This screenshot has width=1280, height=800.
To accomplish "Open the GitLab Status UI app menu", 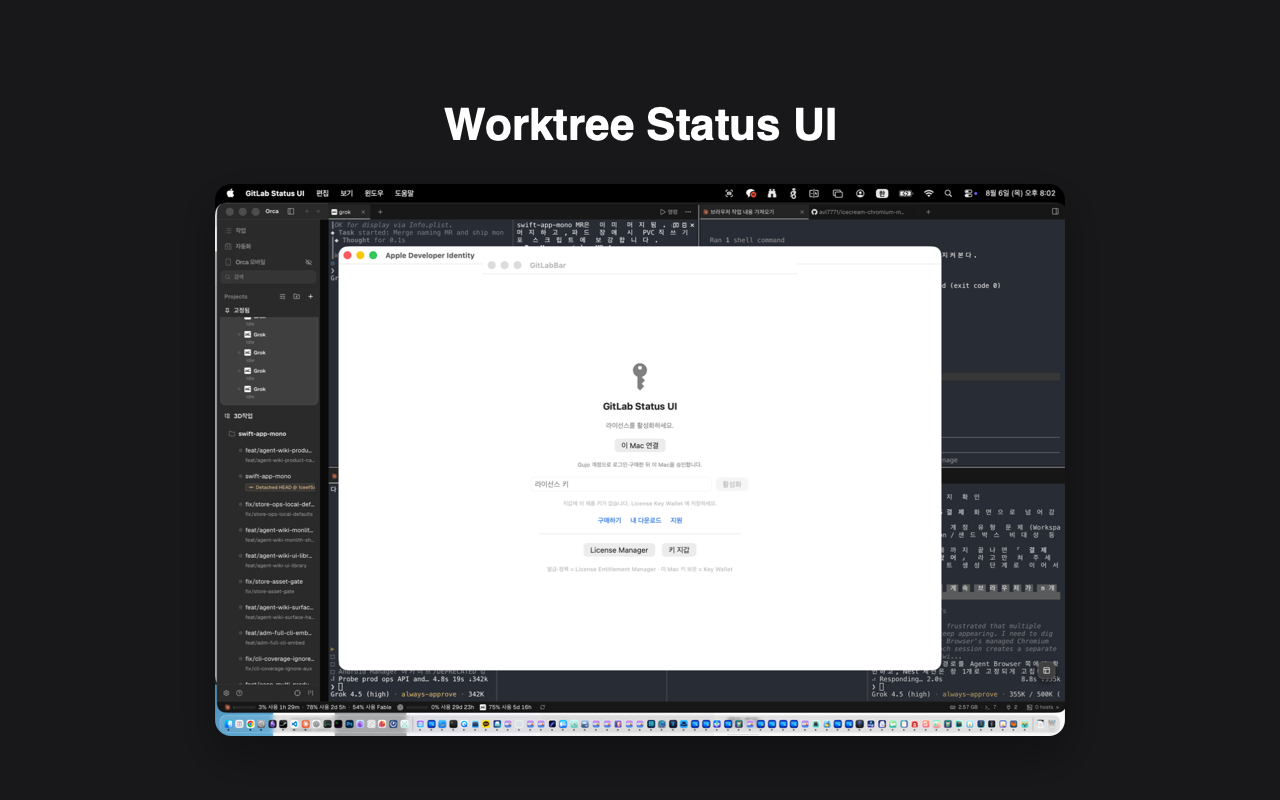I will point(275,193).
